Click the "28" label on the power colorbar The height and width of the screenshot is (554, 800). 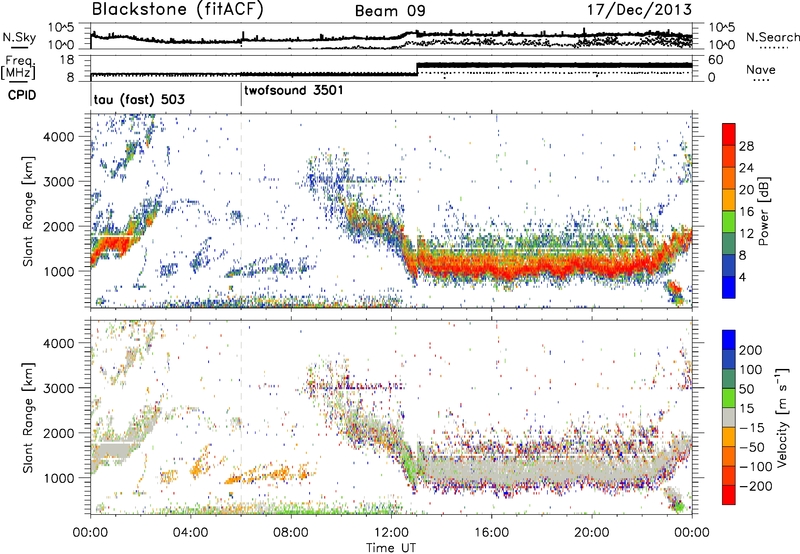[x=746, y=146]
